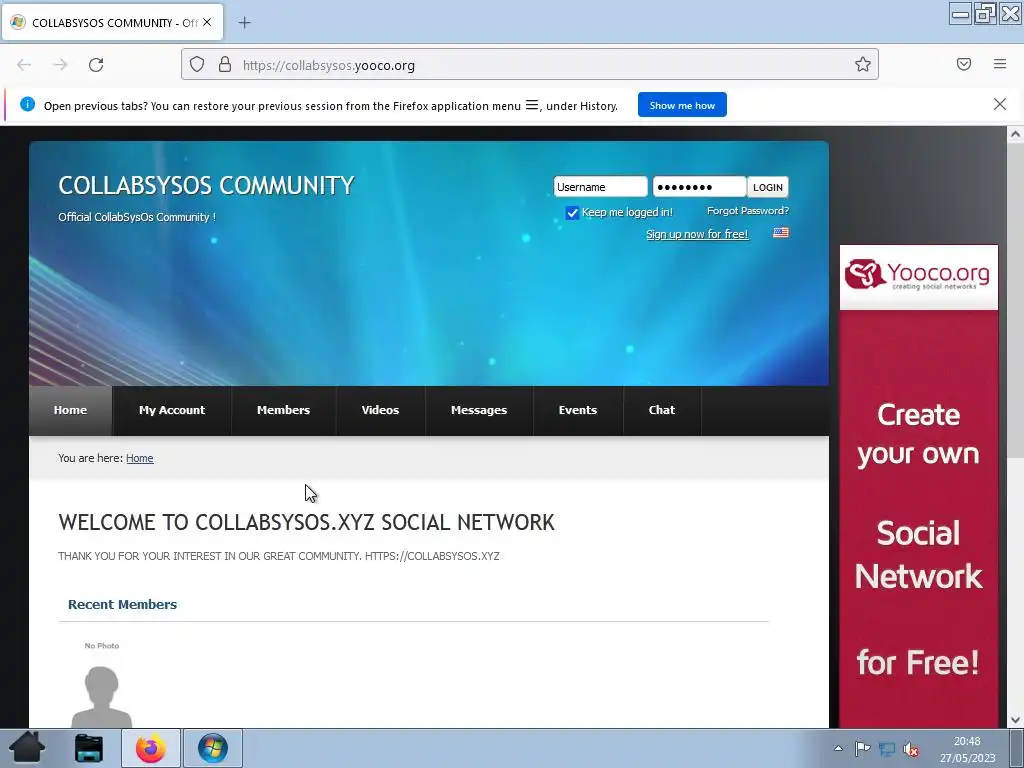Click Forgot Password link
1024x768 pixels.
tap(748, 210)
